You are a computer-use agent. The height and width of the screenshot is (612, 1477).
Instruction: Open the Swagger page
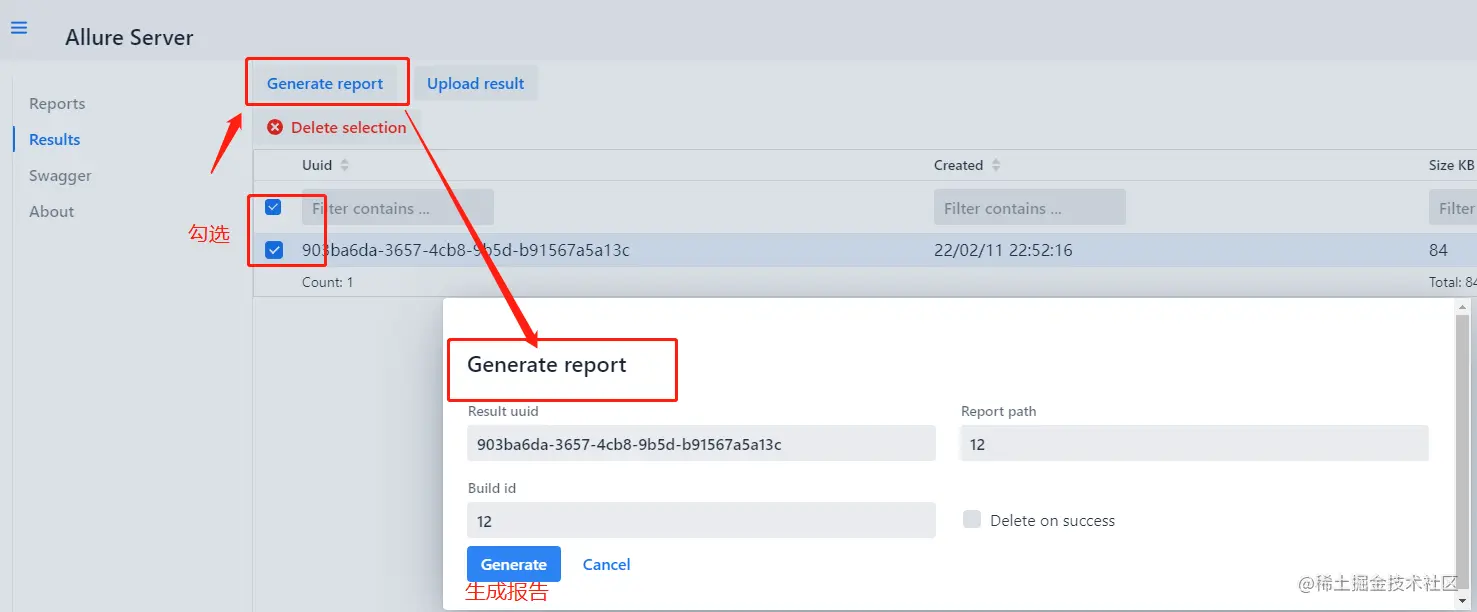point(60,176)
